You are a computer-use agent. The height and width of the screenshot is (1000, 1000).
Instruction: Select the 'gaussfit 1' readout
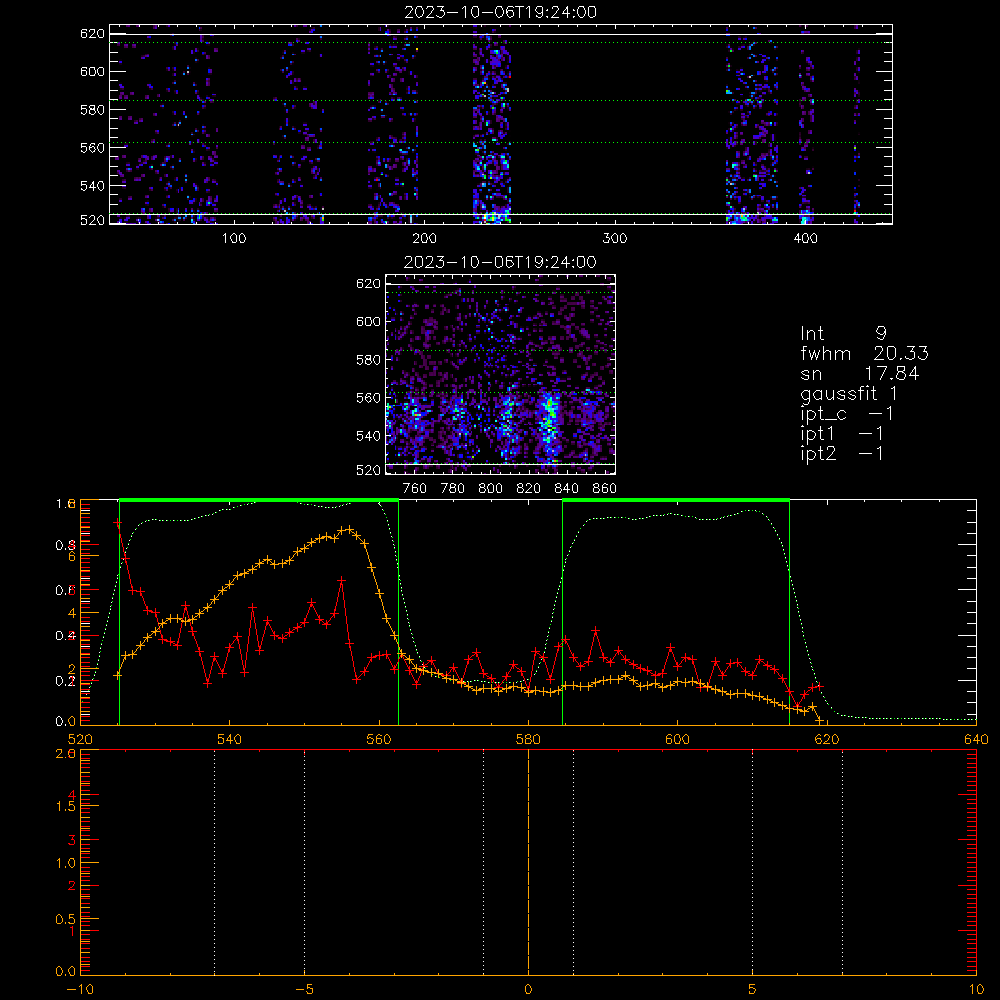pos(849,393)
